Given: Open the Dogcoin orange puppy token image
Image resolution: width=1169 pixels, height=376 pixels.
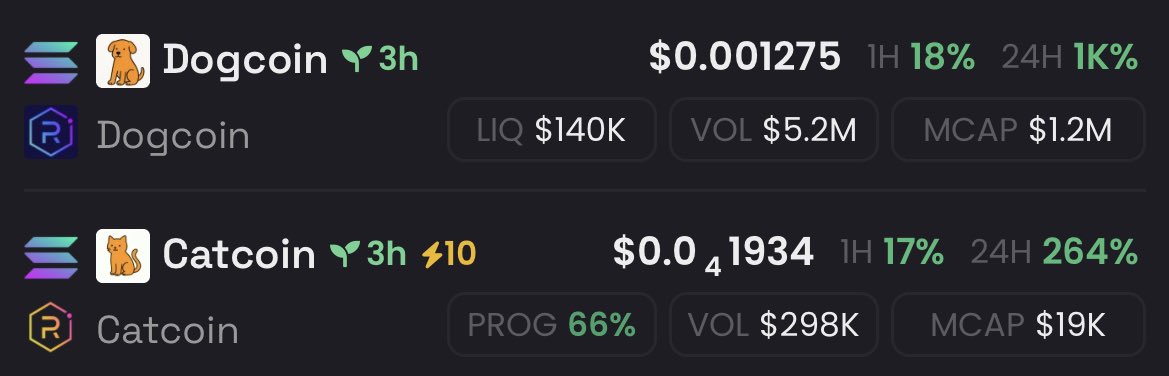Looking at the screenshot, I should 123,61.
